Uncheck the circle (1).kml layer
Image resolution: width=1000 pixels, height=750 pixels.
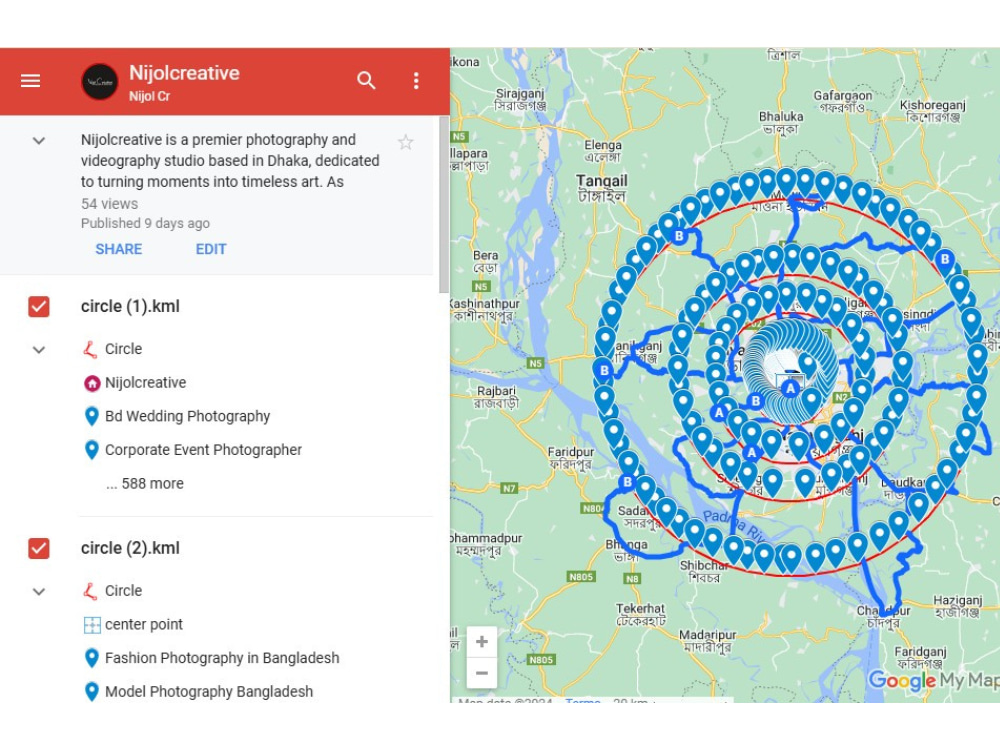pos(39,306)
